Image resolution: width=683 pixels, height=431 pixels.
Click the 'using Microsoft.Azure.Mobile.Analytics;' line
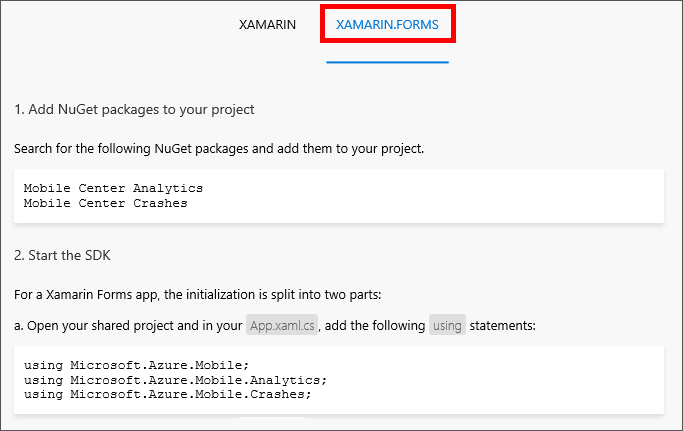(x=175, y=379)
